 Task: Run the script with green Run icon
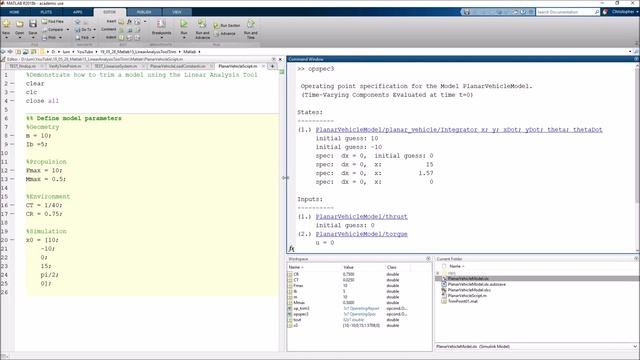point(184,24)
